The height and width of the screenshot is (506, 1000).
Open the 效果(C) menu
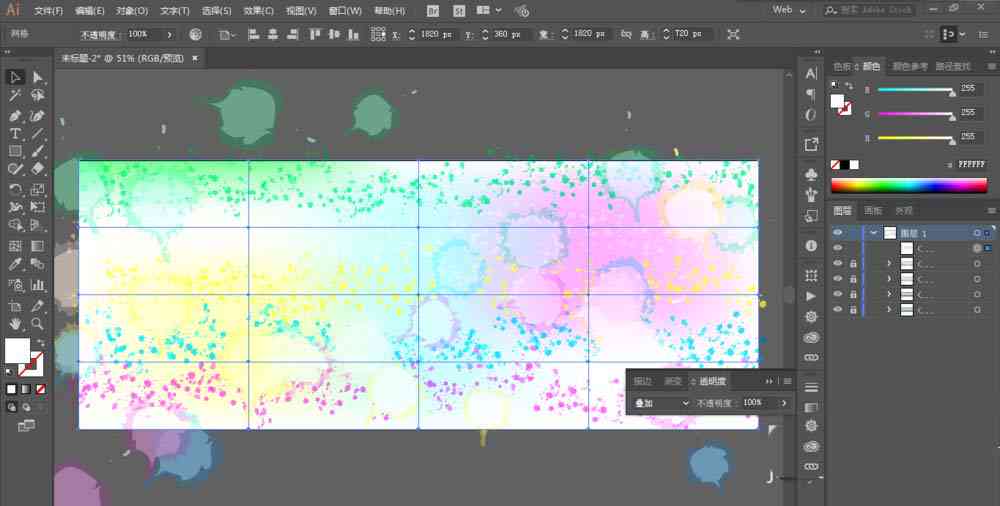pyautogui.click(x=258, y=11)
